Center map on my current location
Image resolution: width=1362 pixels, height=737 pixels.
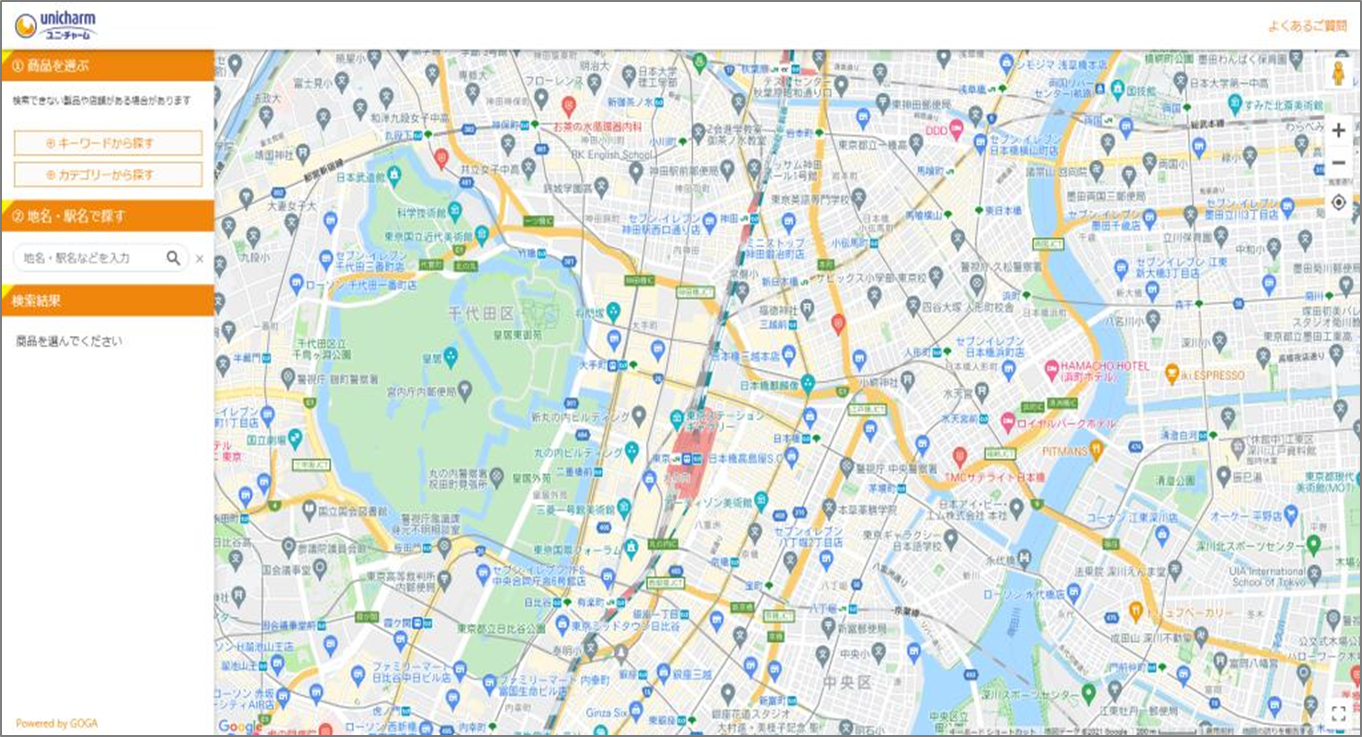[1338, 203]
